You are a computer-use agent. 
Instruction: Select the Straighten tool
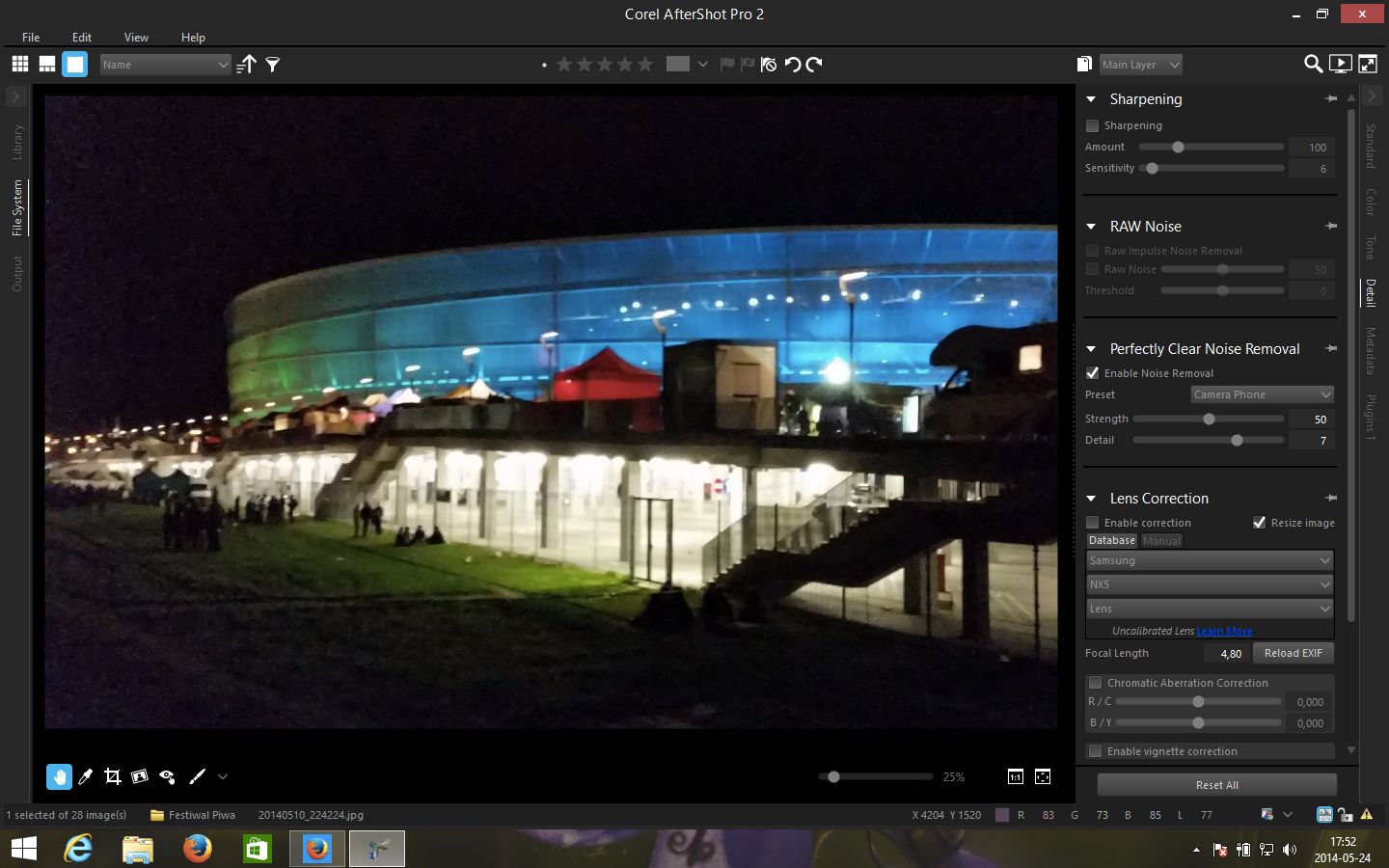139,776
